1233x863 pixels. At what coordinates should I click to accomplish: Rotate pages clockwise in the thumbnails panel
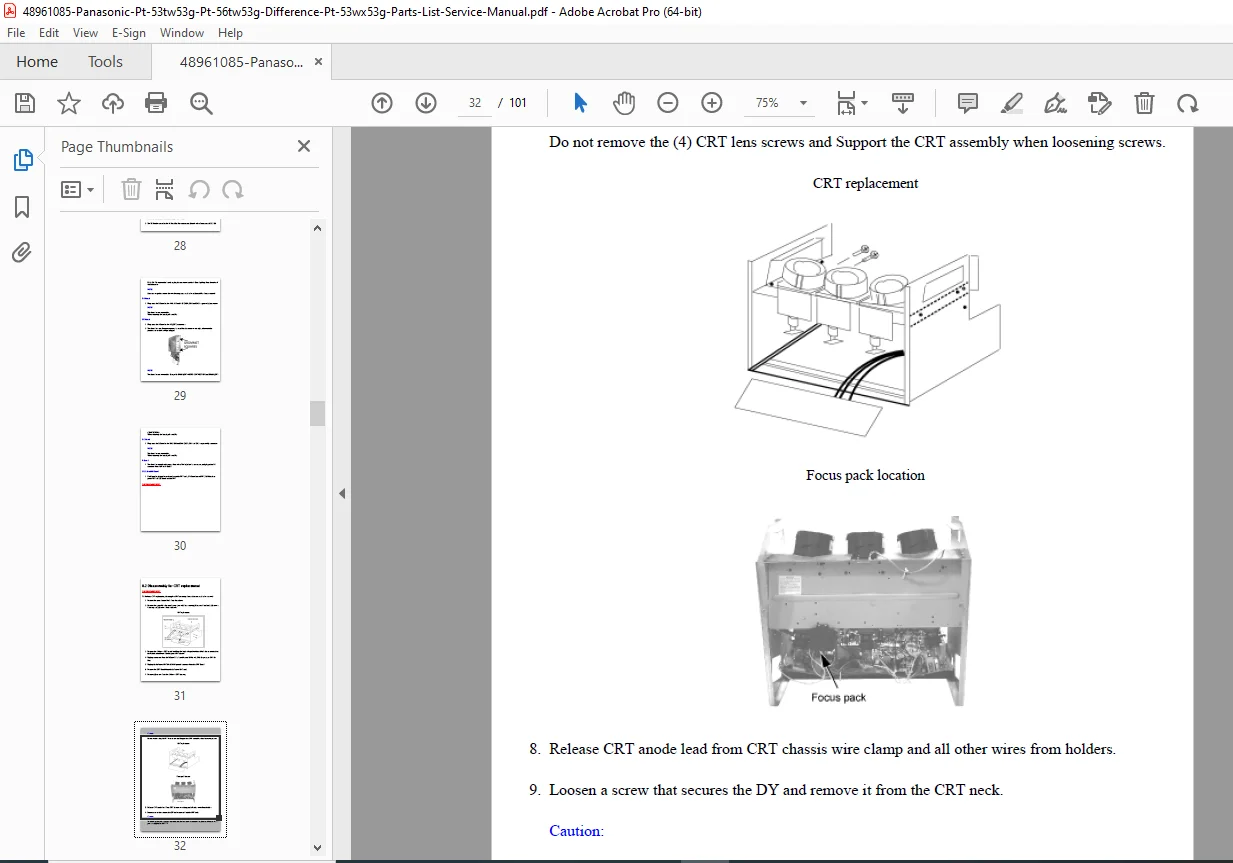(233, 190)
